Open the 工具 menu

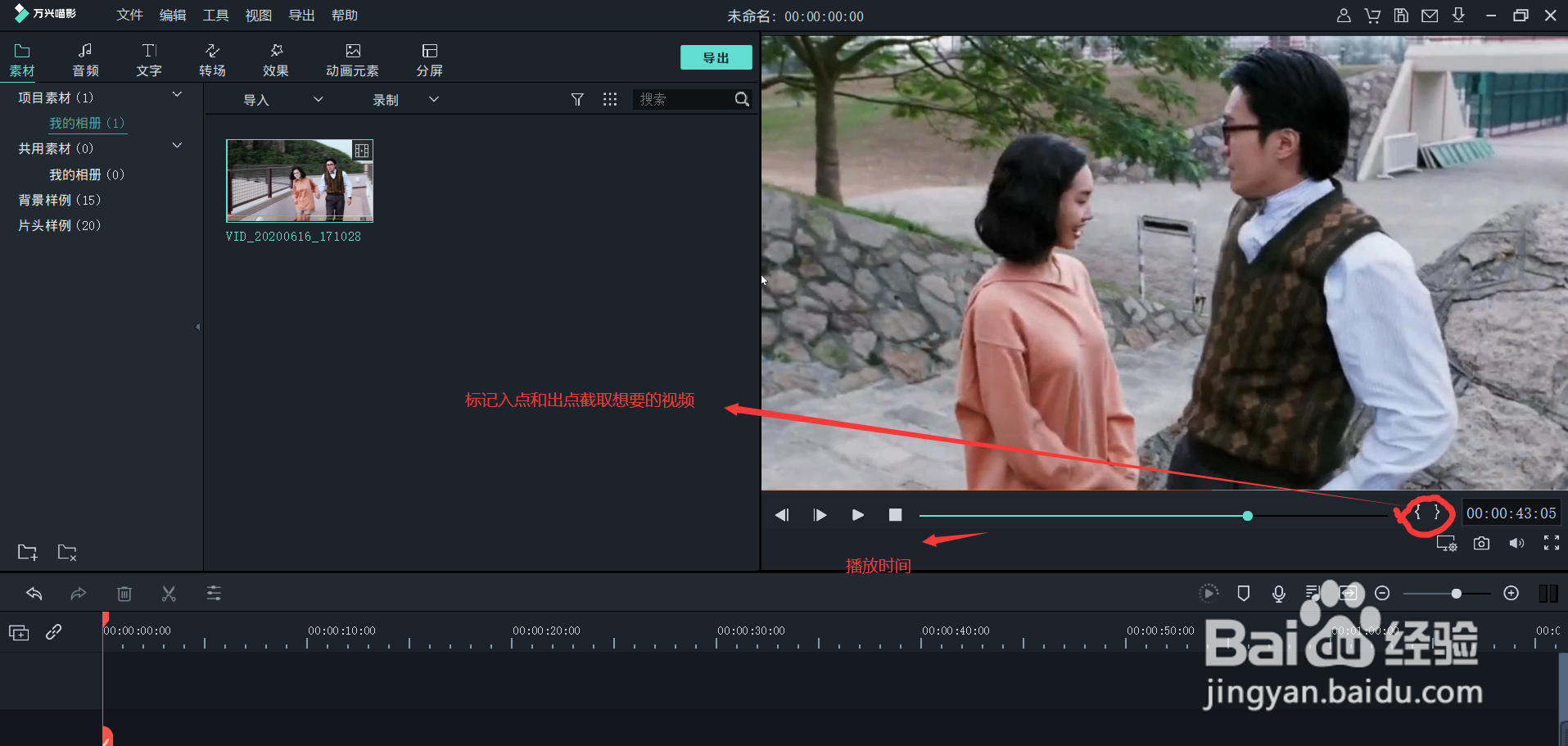click(215, 16)
